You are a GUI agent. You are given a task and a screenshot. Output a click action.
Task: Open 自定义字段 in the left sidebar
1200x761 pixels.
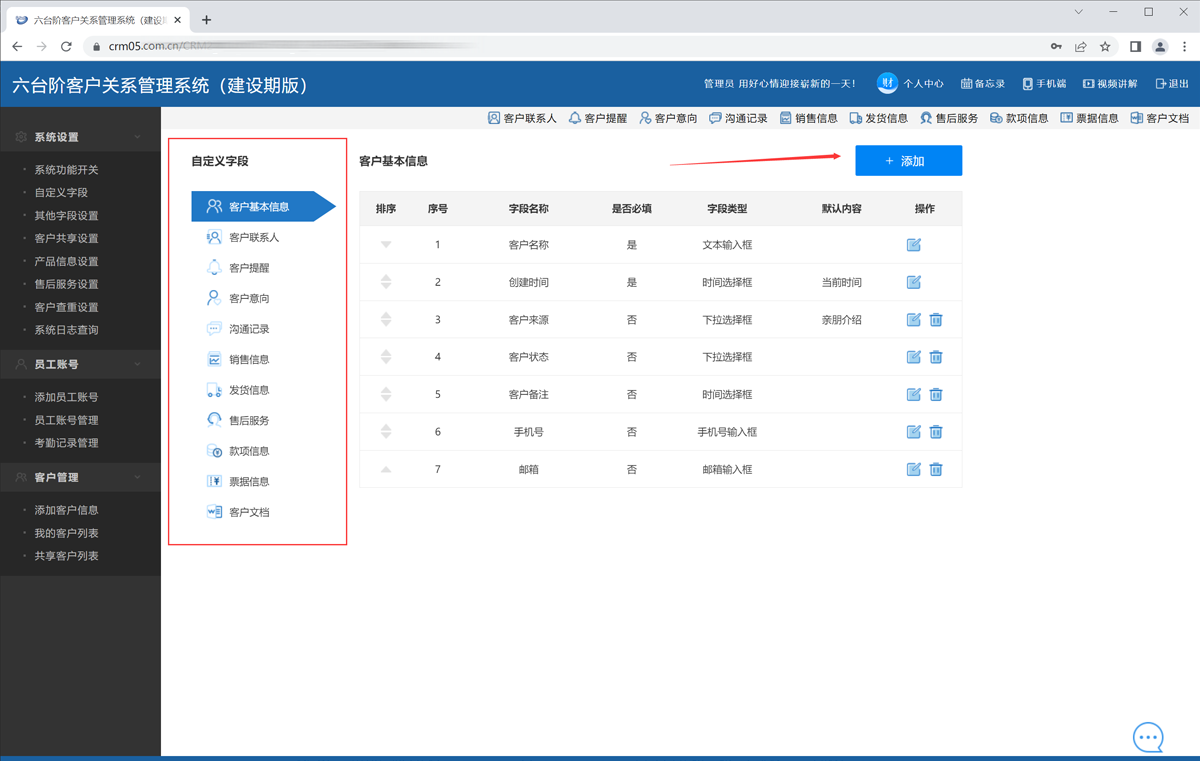(x=61, y=193)
